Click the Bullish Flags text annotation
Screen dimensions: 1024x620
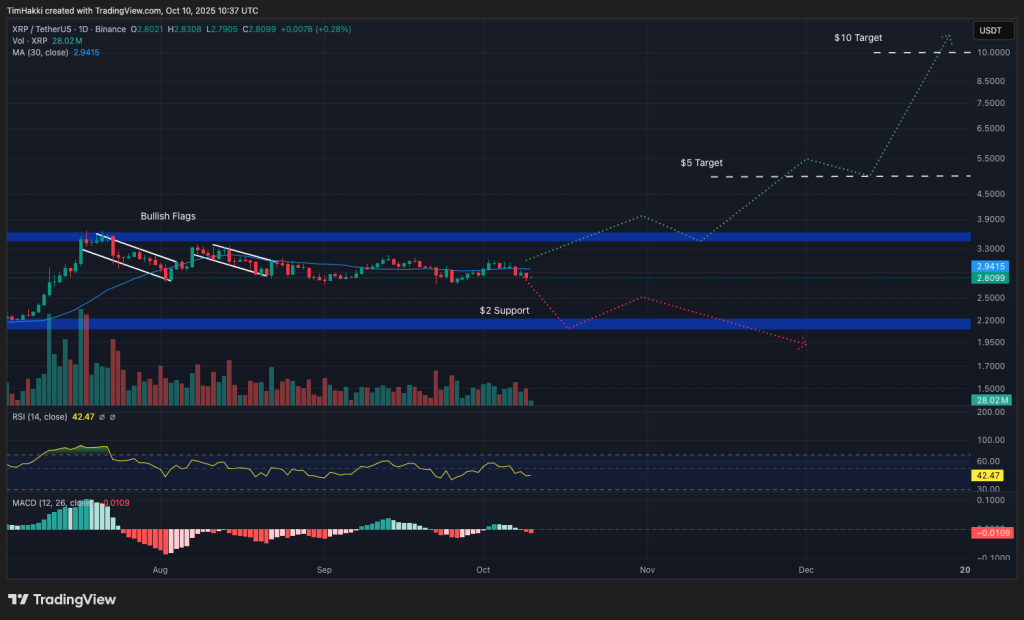(167, 215)
